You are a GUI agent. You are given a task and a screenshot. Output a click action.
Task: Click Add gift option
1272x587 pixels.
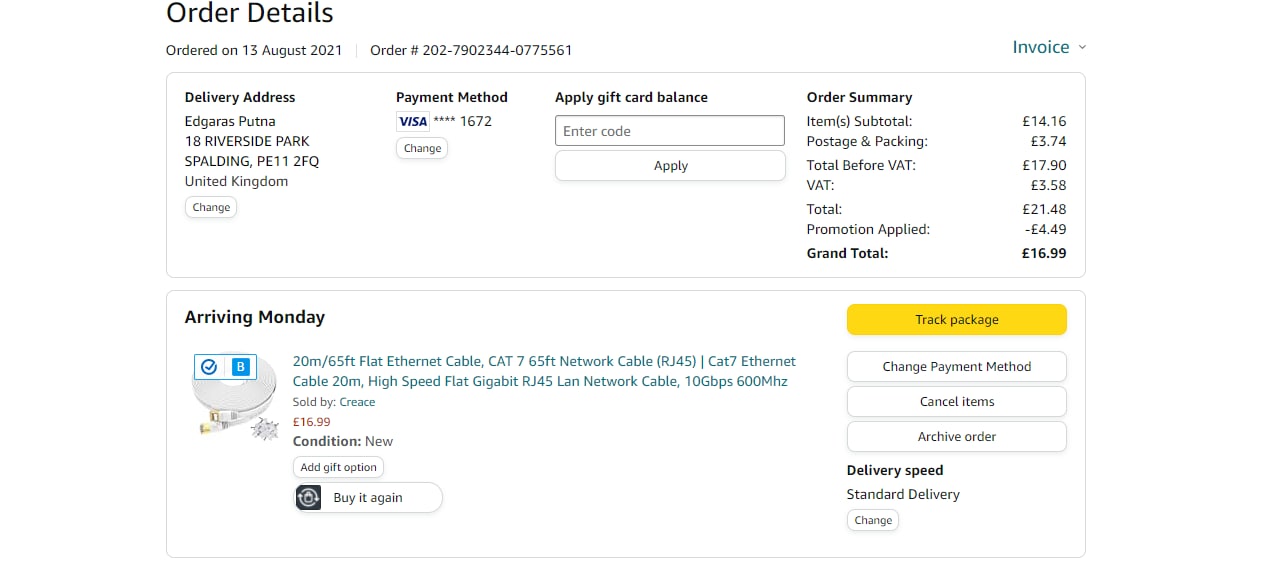click(338, 467)
